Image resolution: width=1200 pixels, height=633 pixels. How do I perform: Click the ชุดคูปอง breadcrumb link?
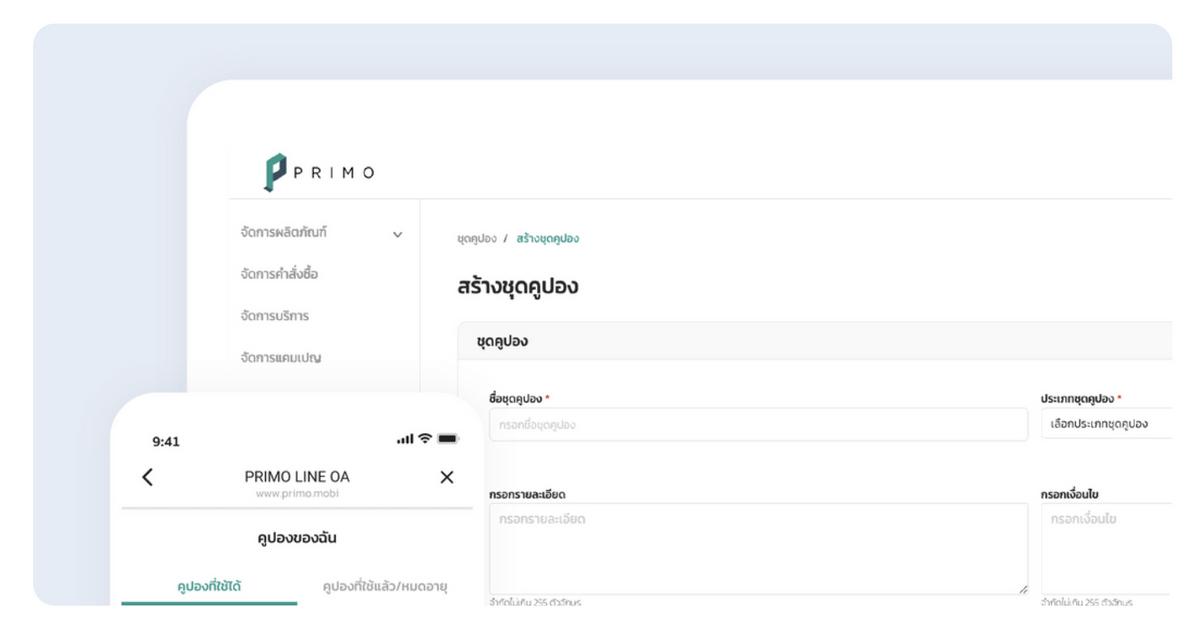pyautogui.click(x=476, y=239)
